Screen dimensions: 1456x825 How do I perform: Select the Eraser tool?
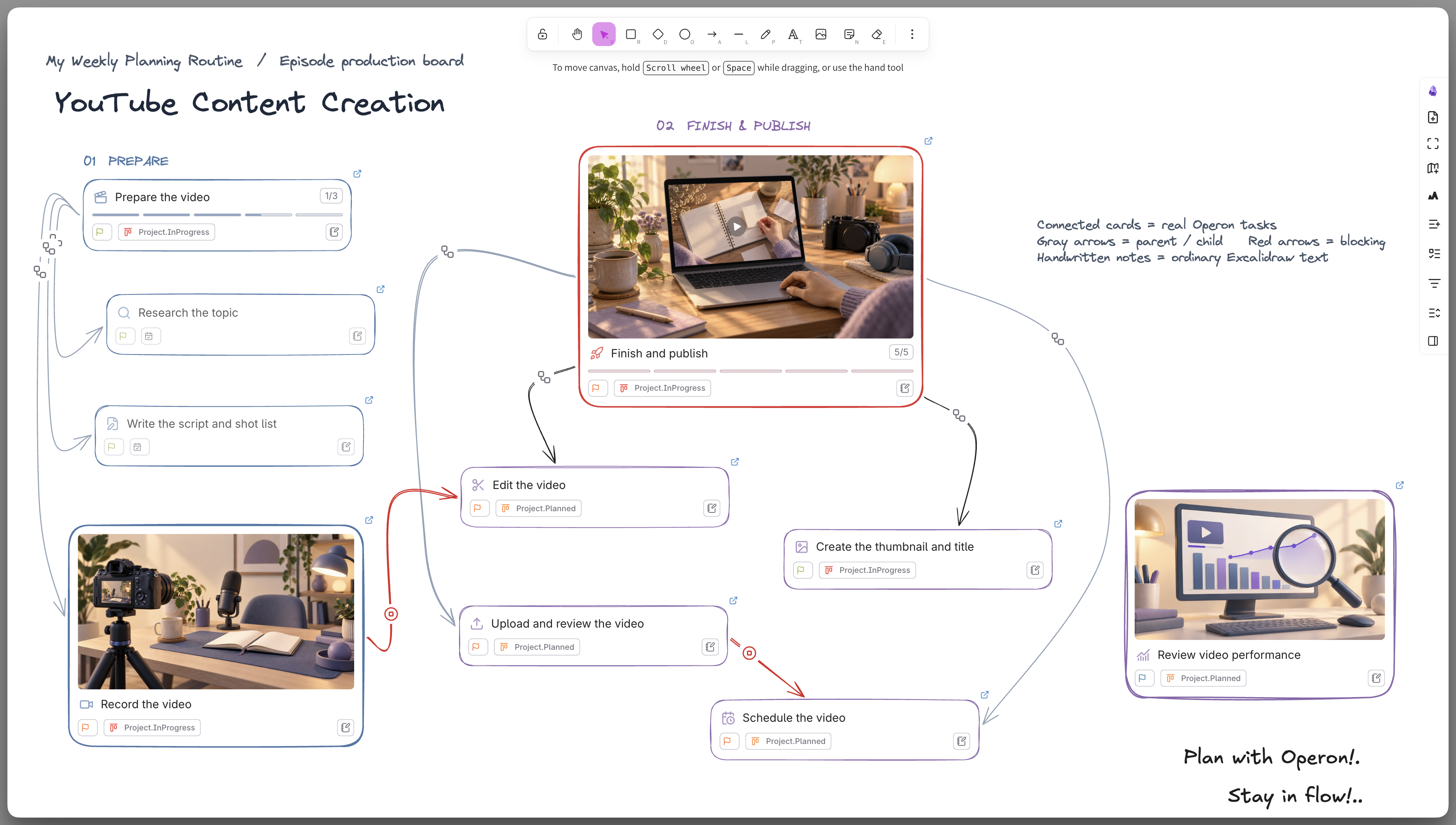click(x=876, y=35)
